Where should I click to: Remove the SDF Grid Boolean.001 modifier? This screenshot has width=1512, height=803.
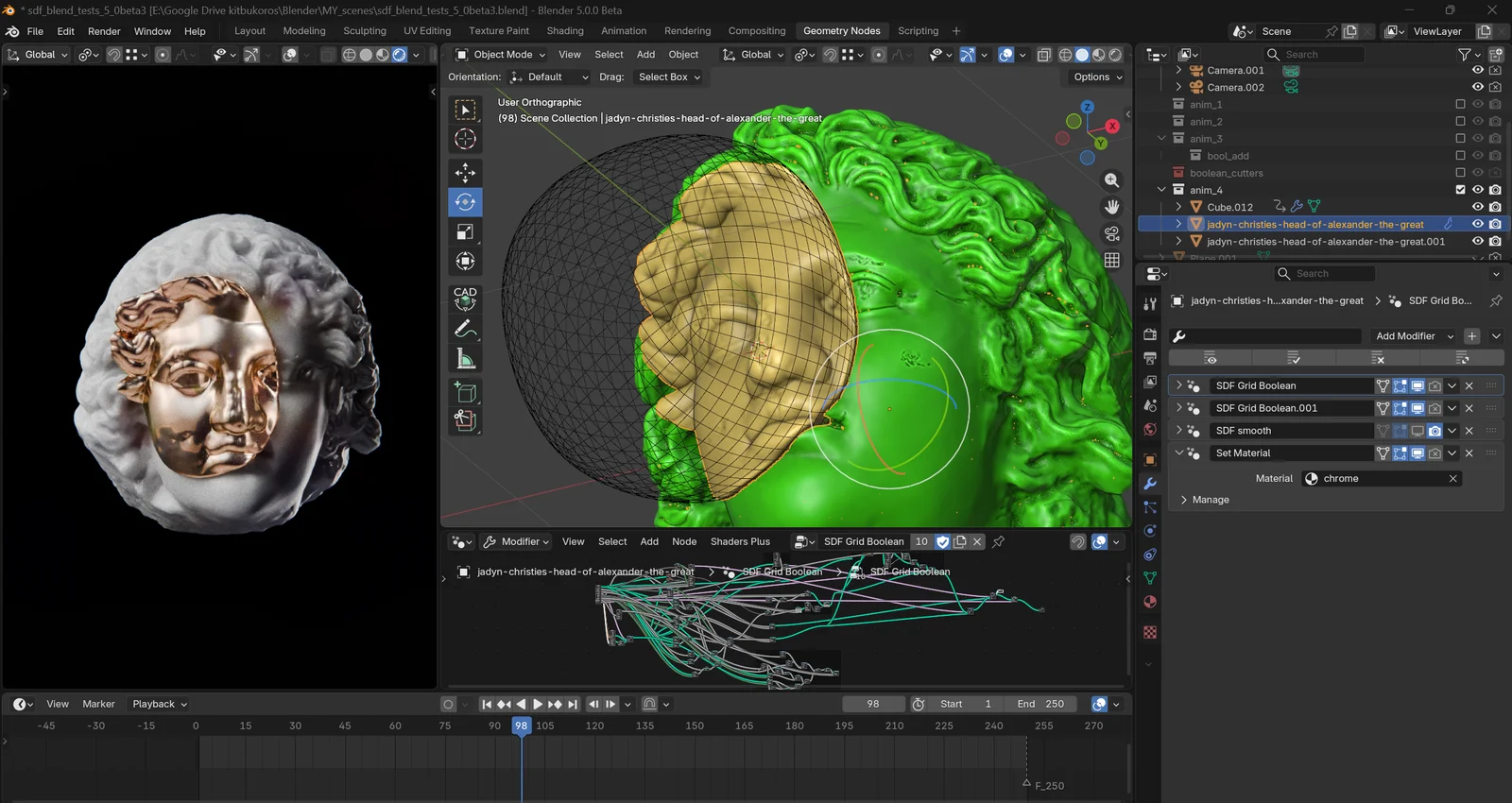pos(1469,408)
